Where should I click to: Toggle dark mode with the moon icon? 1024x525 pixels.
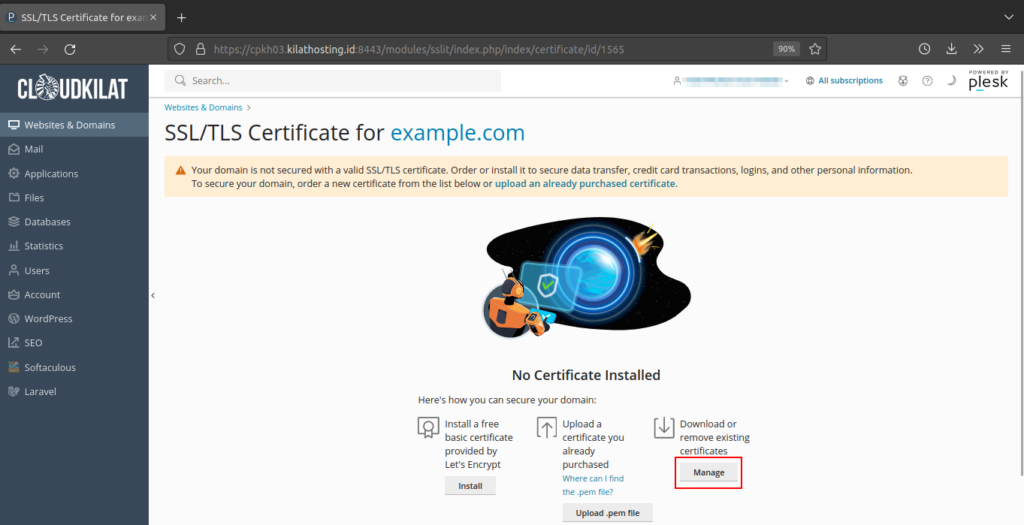(x=951, y=81)
